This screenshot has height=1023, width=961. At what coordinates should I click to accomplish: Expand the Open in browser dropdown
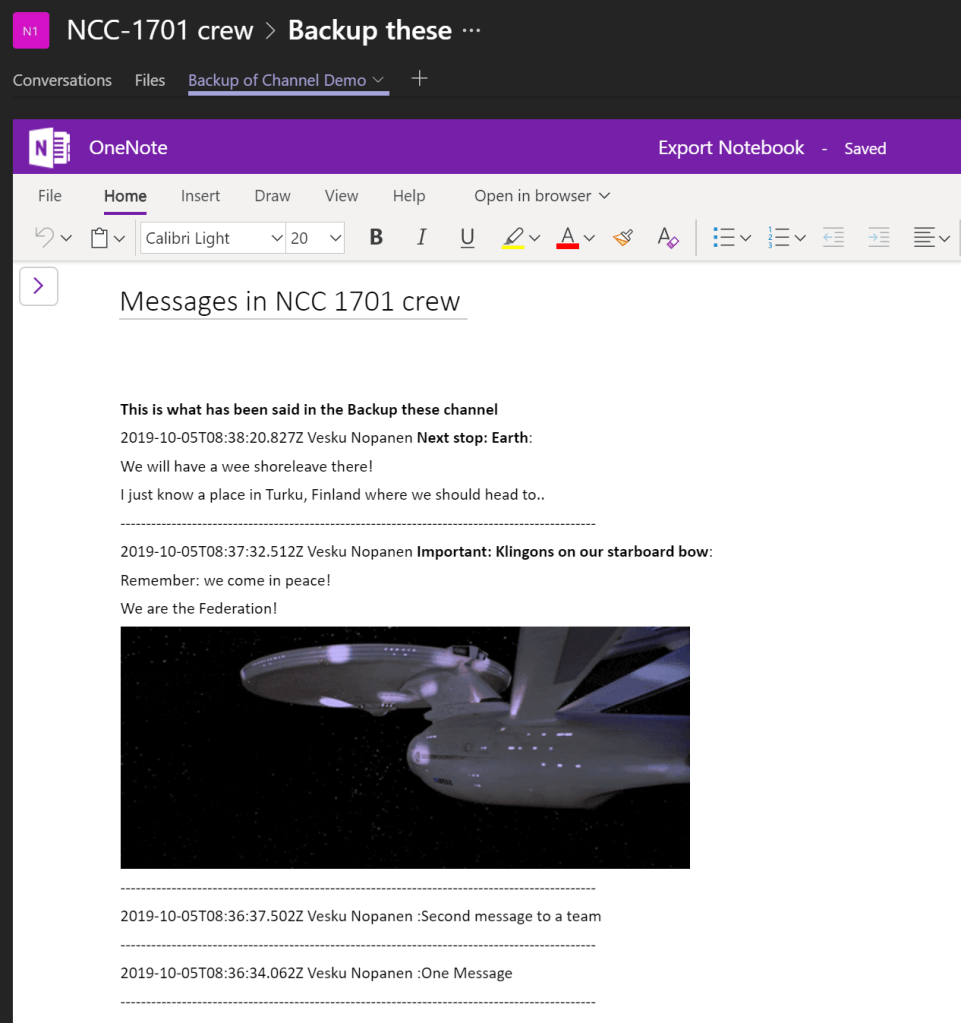pyautogui.click(x=542, y=196)
